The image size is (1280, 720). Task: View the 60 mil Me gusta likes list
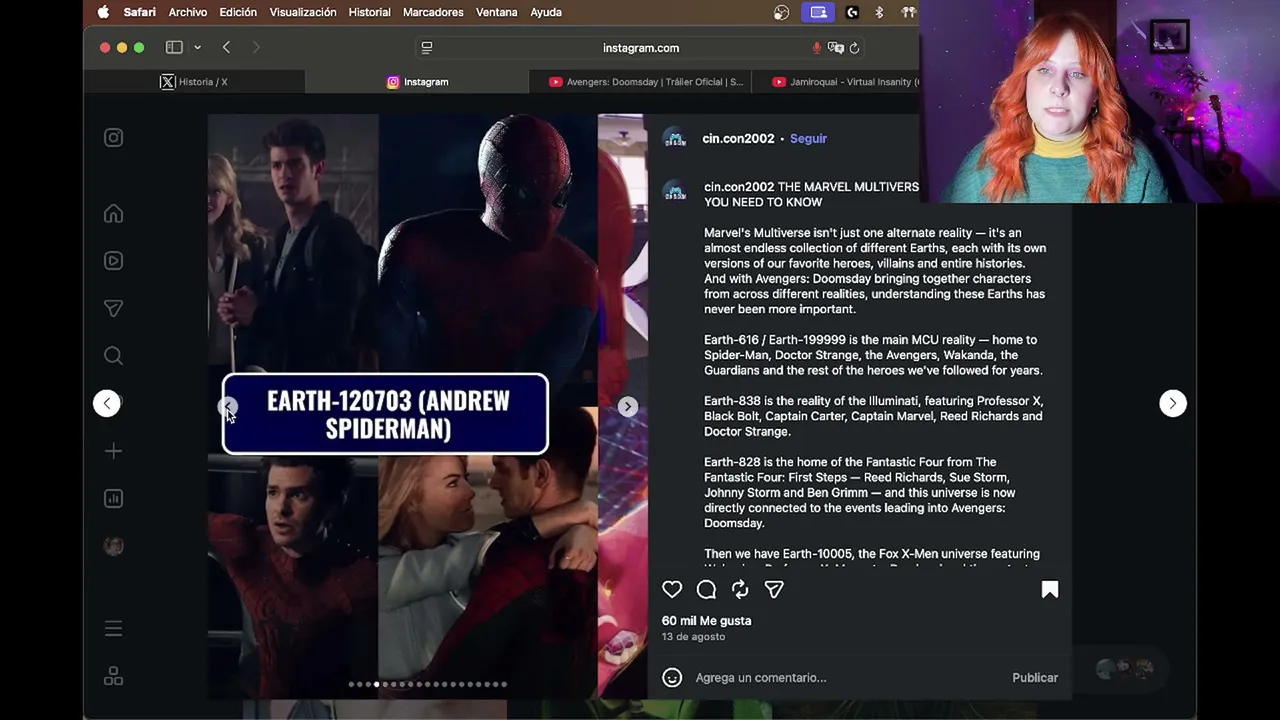point(706,621)
